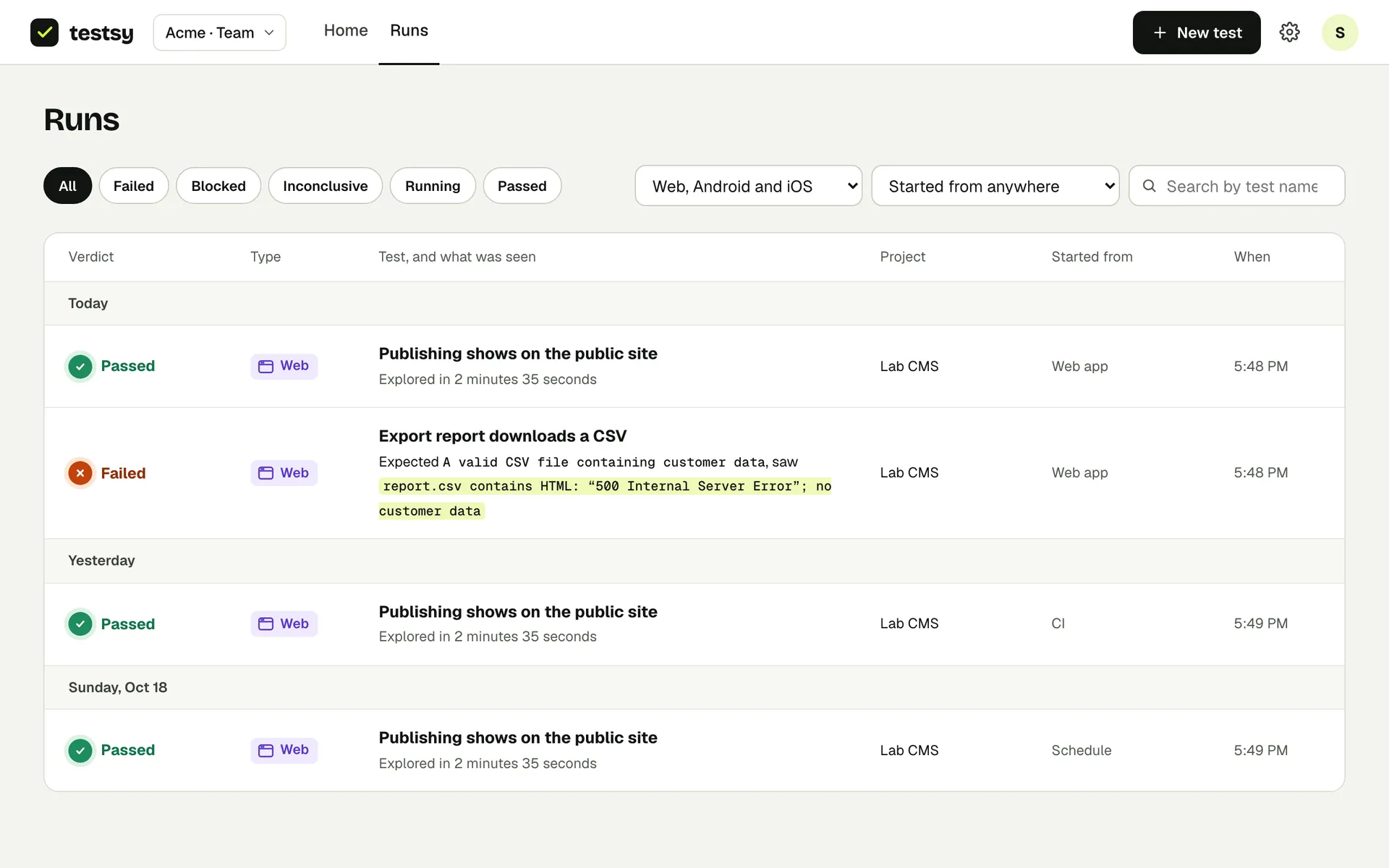
Task: Click the Verdict column header
Action: coord(91,257)
